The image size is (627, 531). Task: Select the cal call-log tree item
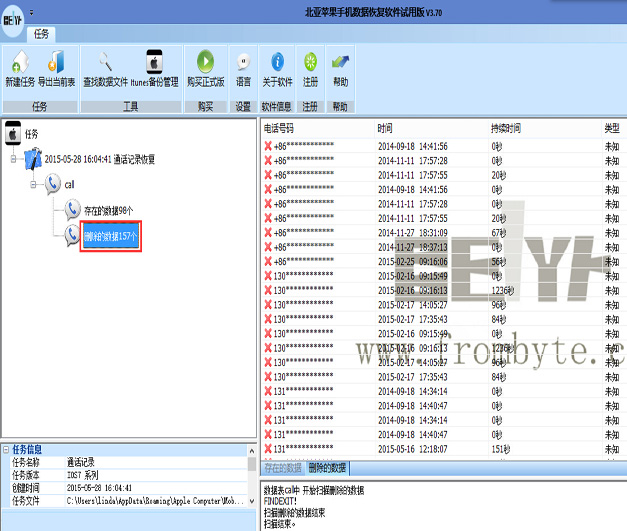pyautogui.click(x=69, y=184)
